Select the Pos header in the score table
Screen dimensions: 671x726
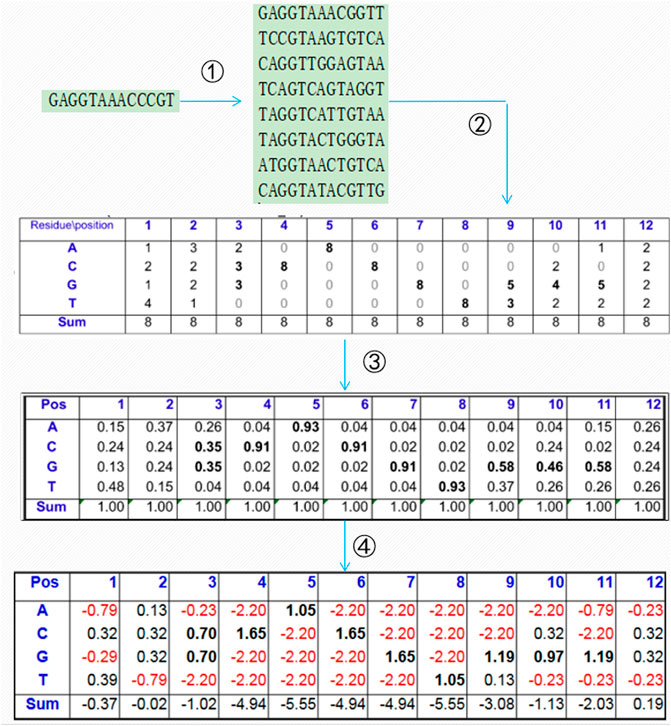44,582
